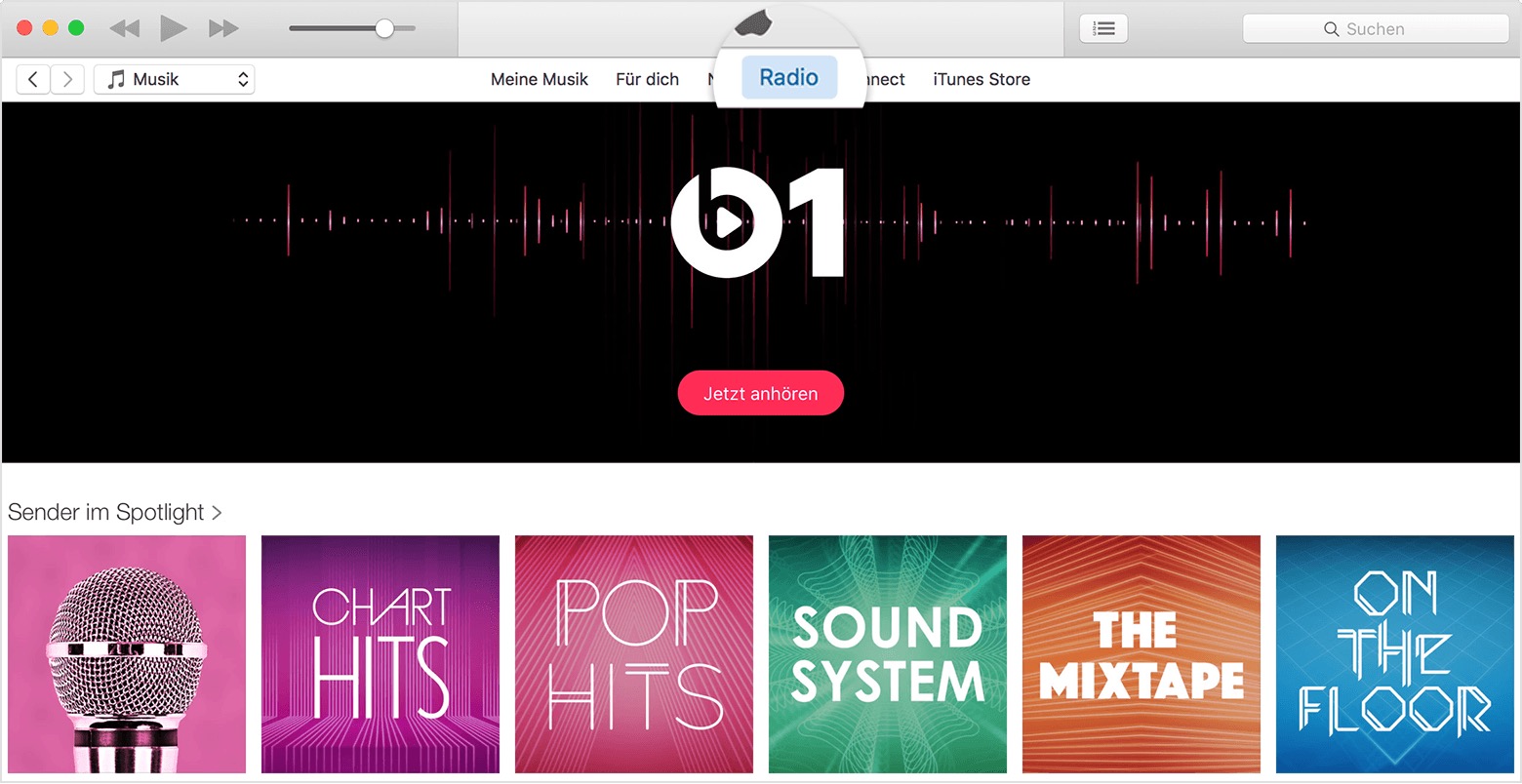Expand Sender im Spotlight section
This screenshot has width=1522, height=784.
pos(114,512)
